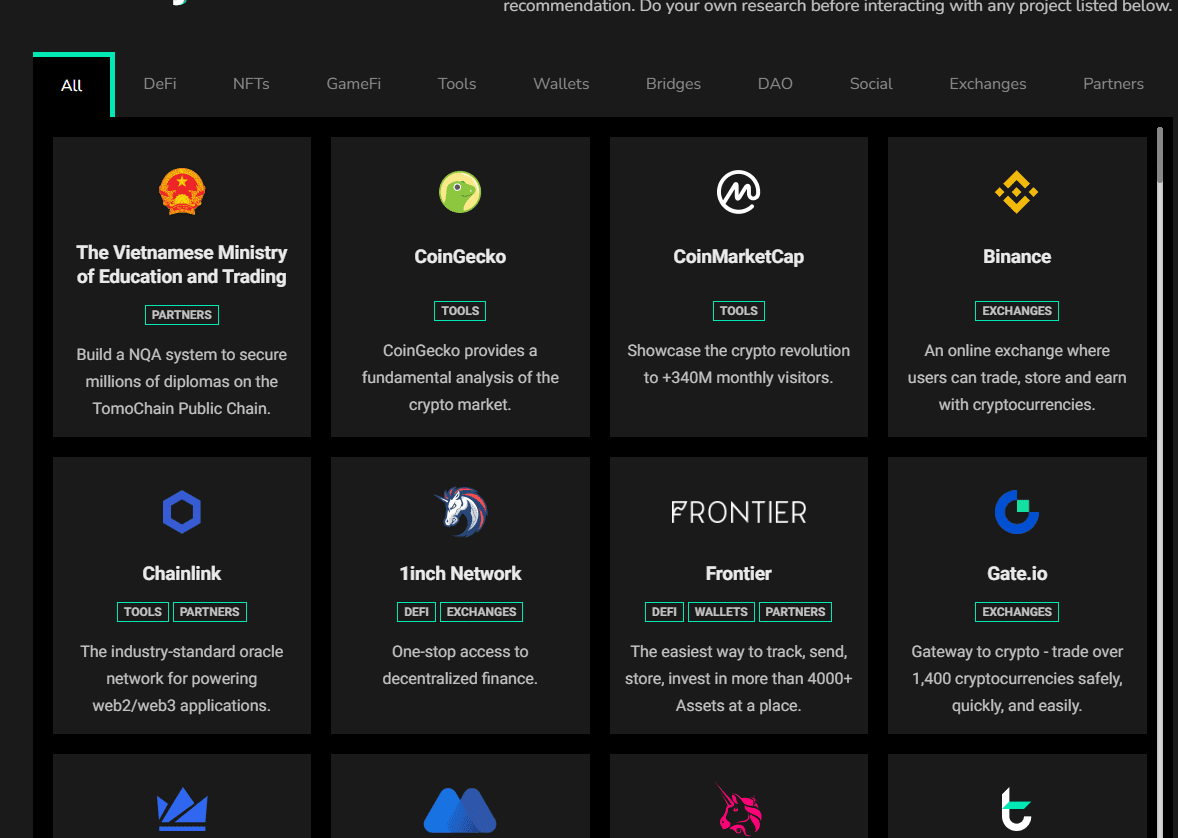Click the Frontier wordmark logo

[739, 513]
